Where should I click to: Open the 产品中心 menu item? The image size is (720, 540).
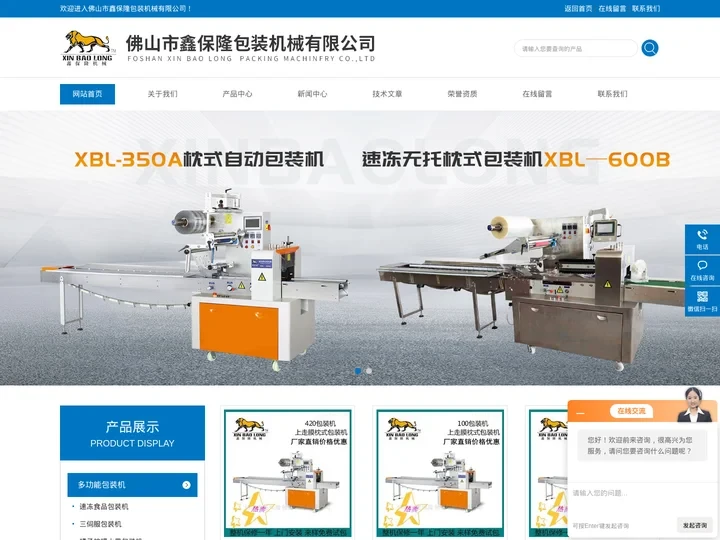point(237,94)
